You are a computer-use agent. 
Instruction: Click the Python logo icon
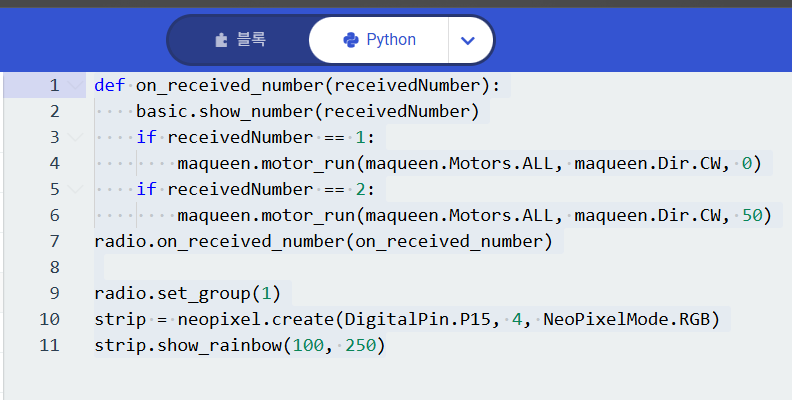[x=351, y=40]
